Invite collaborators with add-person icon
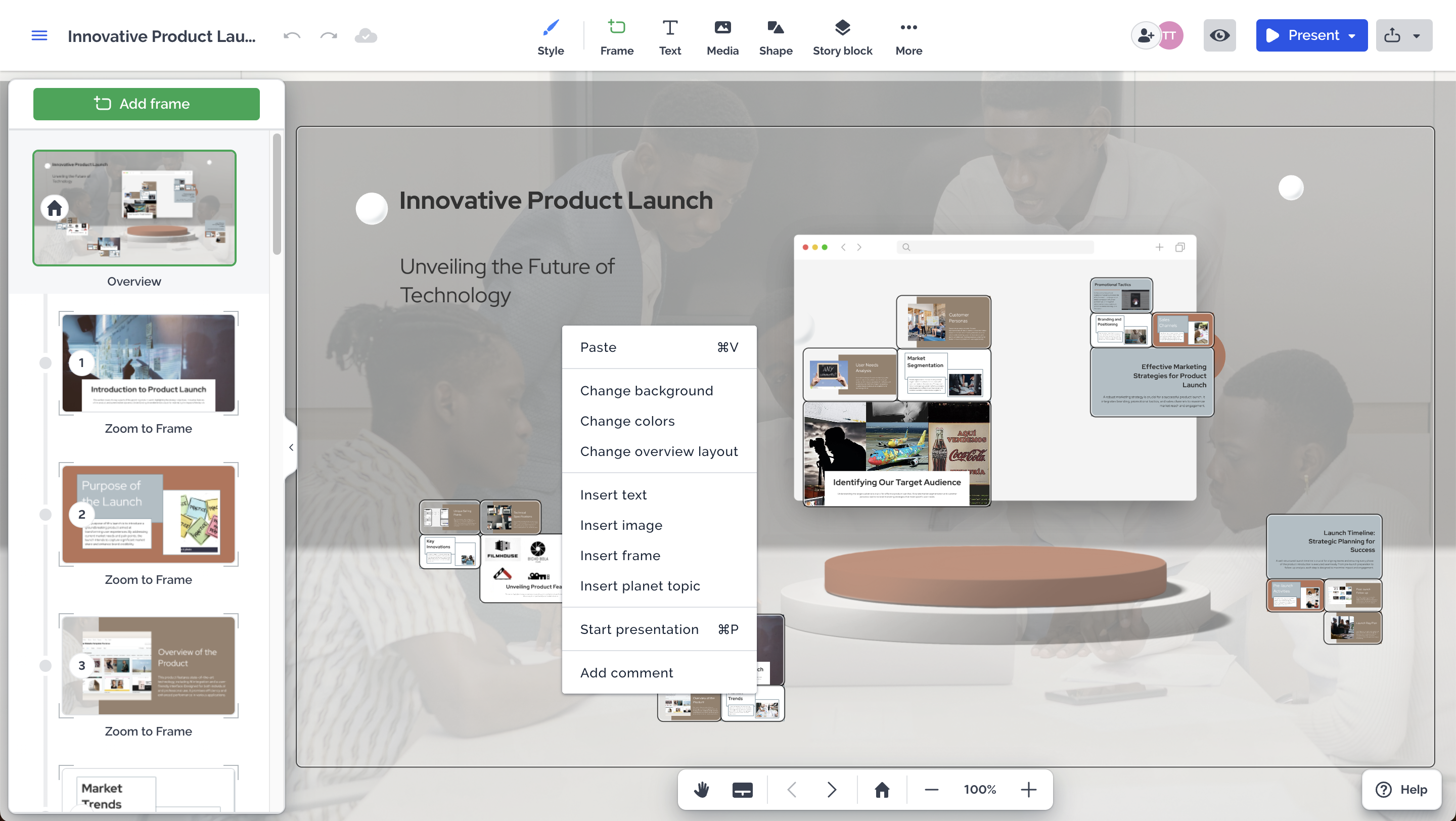The height and width of the screenshot is (821, 1456). (1146, 35)
